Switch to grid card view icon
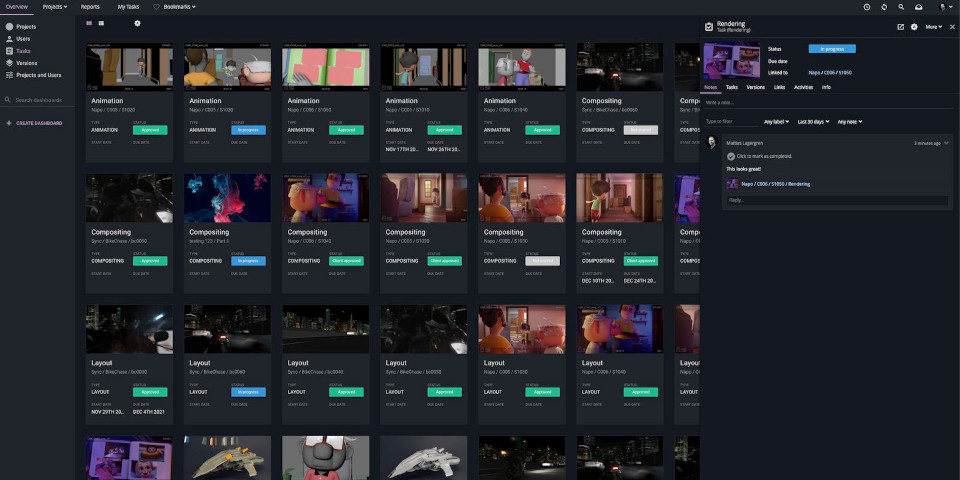Image resolution: width=960 pixels, height=480 pixels. (90, 22)
